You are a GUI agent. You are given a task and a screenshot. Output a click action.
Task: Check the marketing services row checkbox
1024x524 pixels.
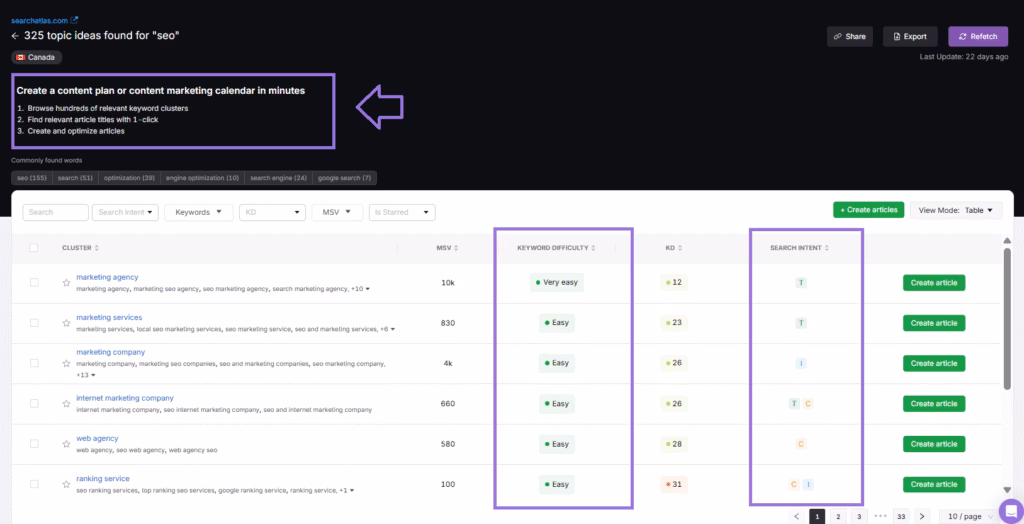pyautogui.click(x=34, y=323)
